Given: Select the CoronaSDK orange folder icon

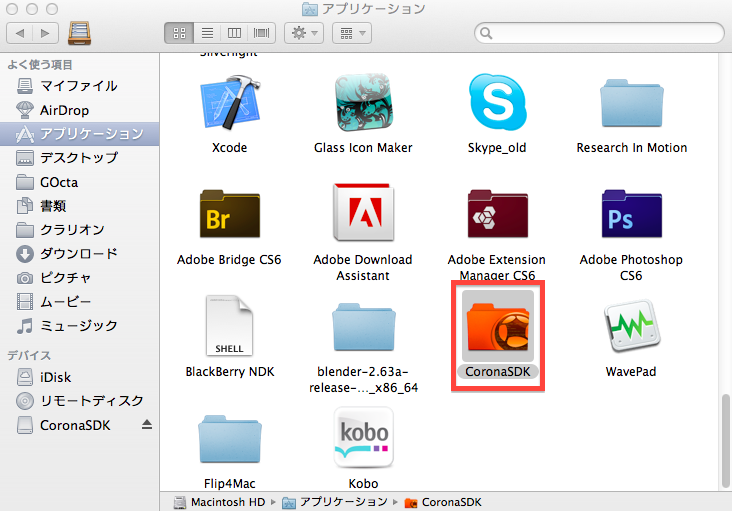Looking at the screenshot, I should pos(498,326).
